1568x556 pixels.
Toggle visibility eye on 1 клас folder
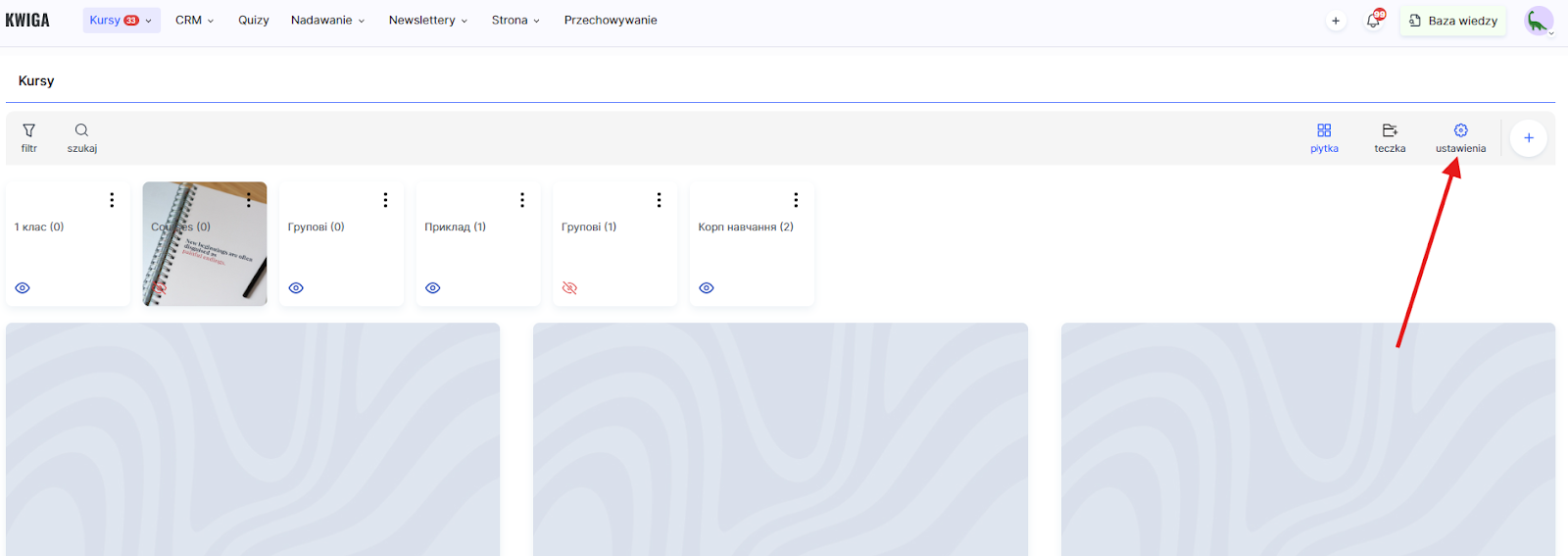(23, 288)
